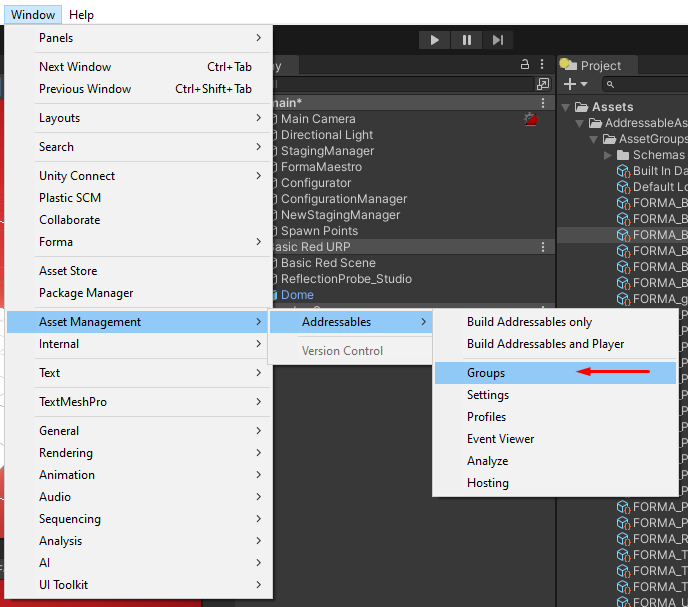688x607 pixels.
Task: Open the Hierarchy panel three-dot options menu
Action: coord(542,64)
